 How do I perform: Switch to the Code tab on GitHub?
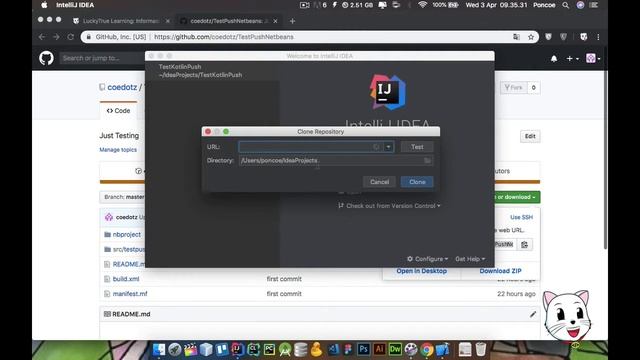pos(118,111)
